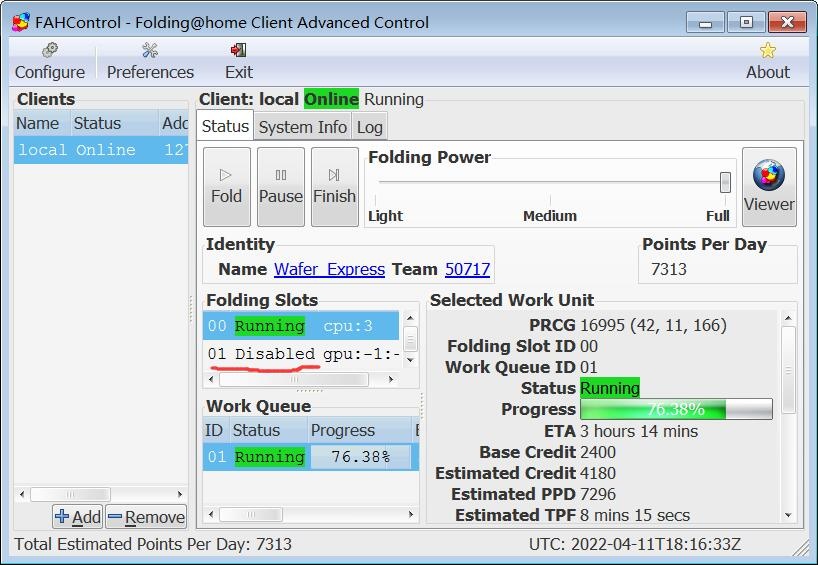
Task: Sort work queue by Status column
Action: [268, 430]
